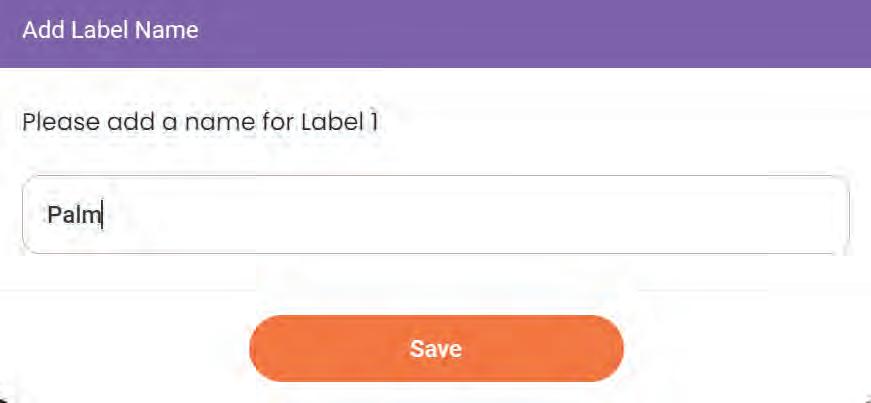Viewport: 871px width, 403px height.
Task: Click the word Palm in the text box
Action: pyautogui.click(x=74, y=215)
